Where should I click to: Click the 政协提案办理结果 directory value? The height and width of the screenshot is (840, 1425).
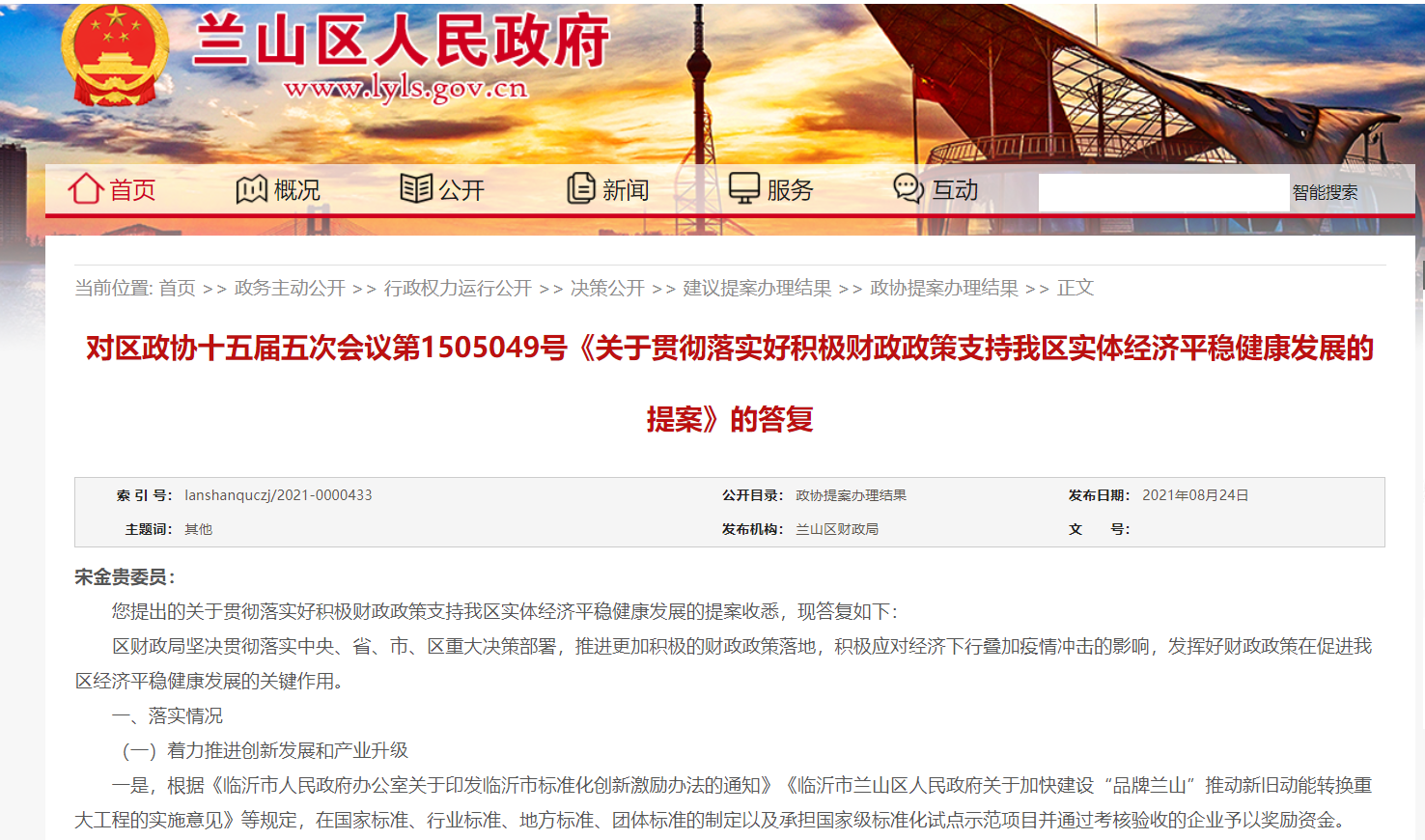pyautogui.click(x=851, y=495)
